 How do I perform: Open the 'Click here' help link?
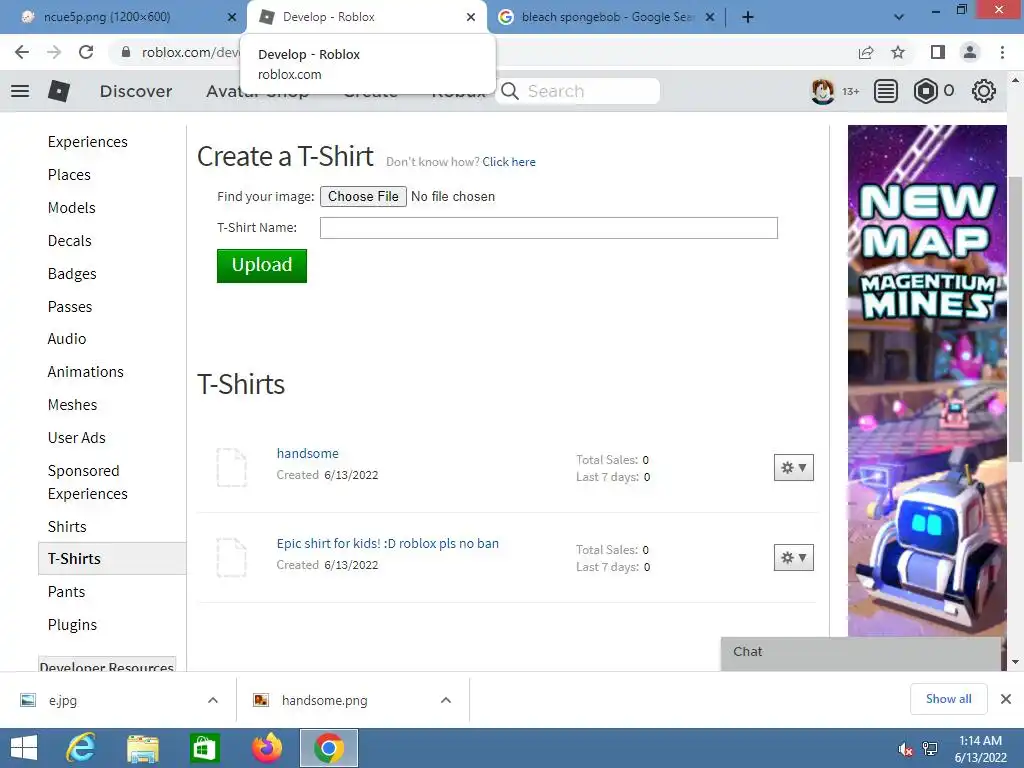tap(509, 162)
